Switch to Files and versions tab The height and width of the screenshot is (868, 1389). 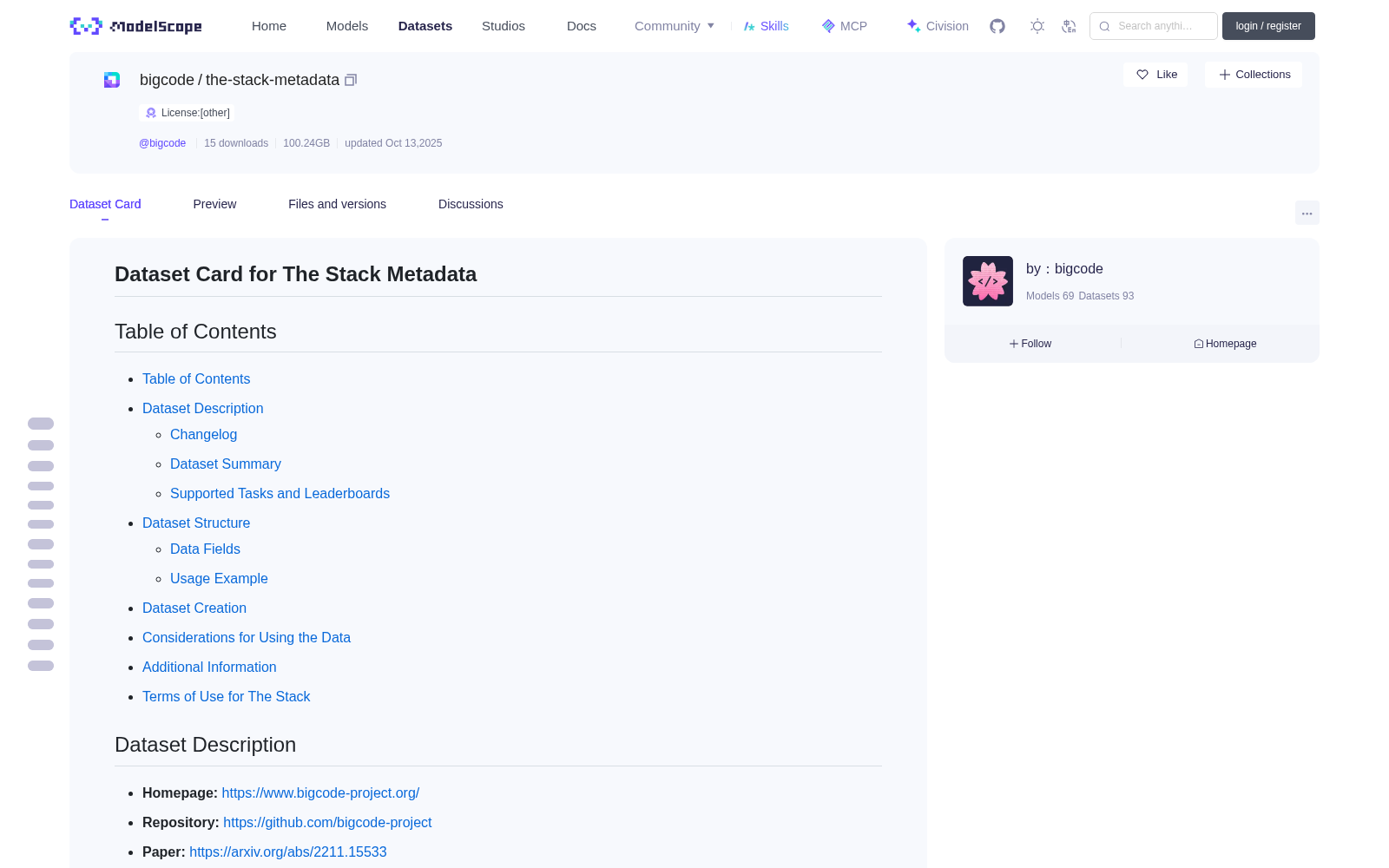coord(337,204)
